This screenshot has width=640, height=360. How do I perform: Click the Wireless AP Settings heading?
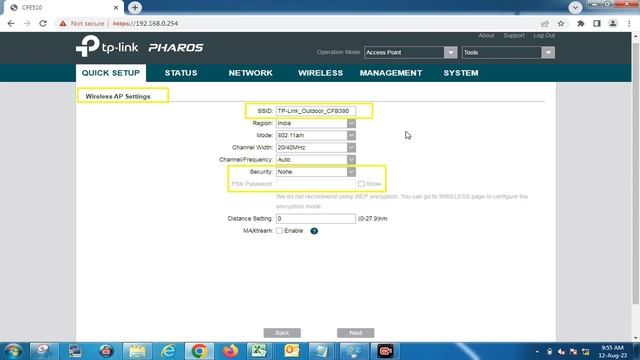(118, 96)
